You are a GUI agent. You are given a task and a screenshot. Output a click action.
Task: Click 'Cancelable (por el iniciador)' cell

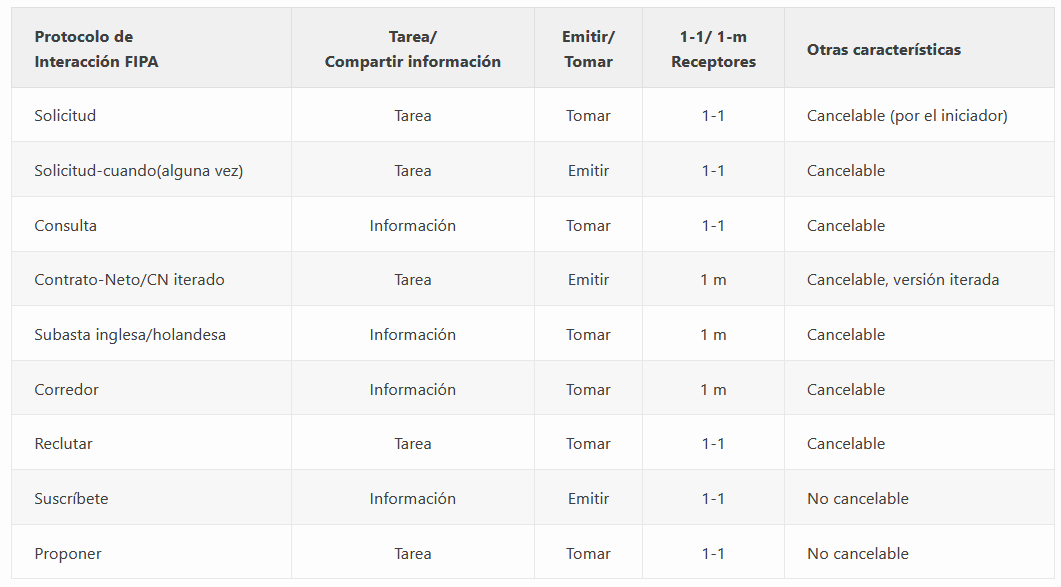[x=907, y=116]
